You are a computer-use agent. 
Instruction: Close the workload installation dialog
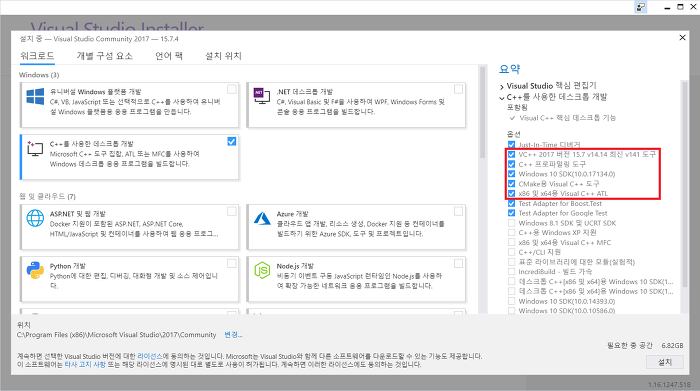pyautogui.click(x=682, y=37)
